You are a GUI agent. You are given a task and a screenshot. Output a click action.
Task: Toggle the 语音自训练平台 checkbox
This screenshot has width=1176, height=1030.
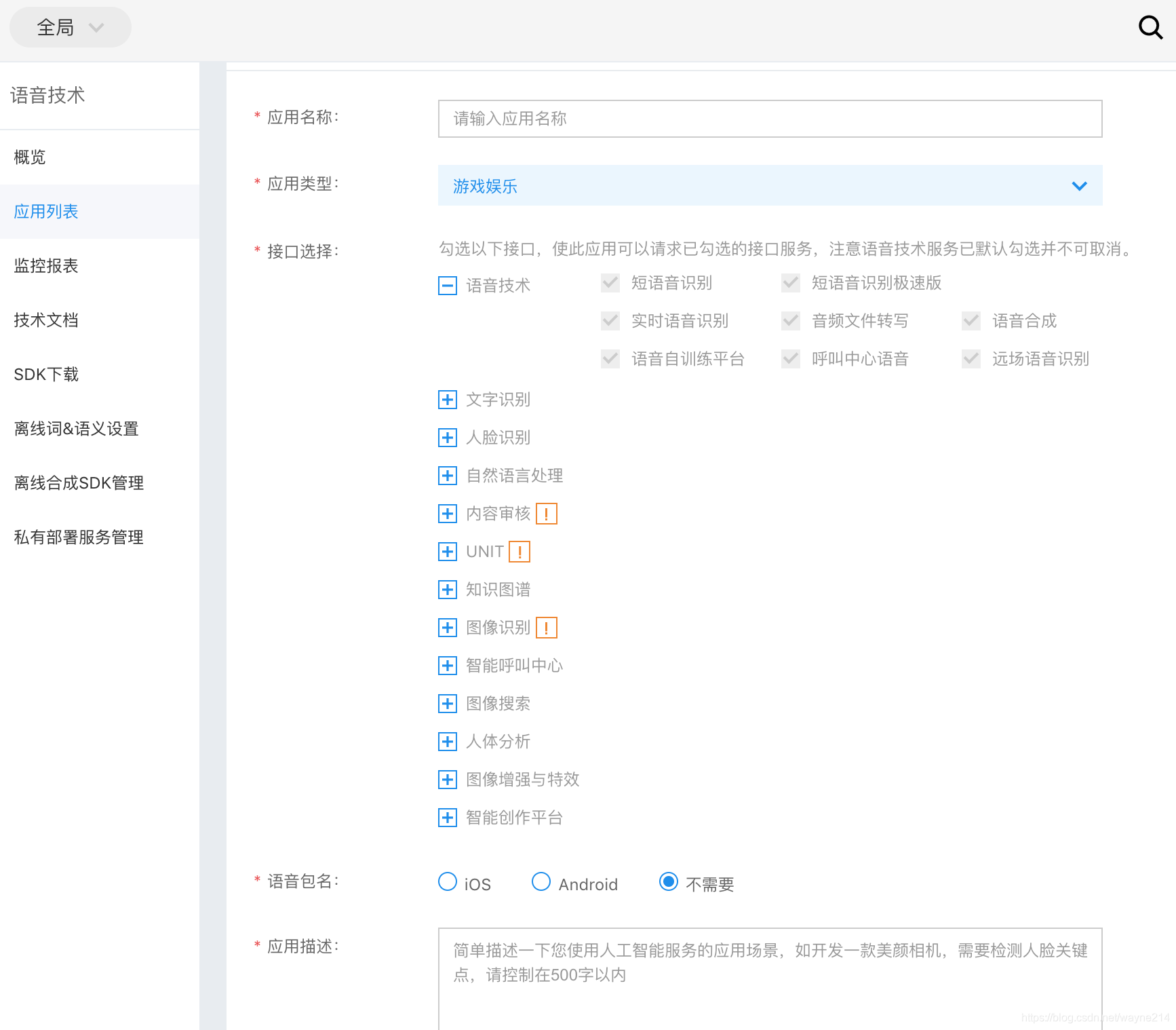pos(610,359)
